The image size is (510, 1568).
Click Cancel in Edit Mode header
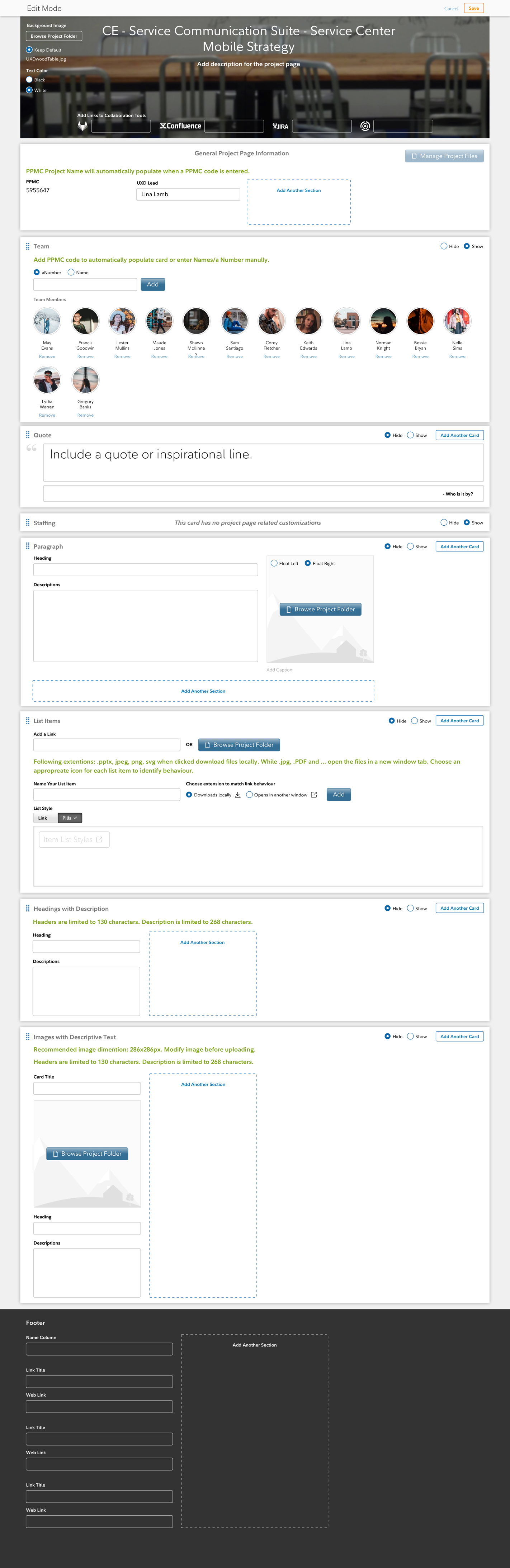tap(451, 9)
